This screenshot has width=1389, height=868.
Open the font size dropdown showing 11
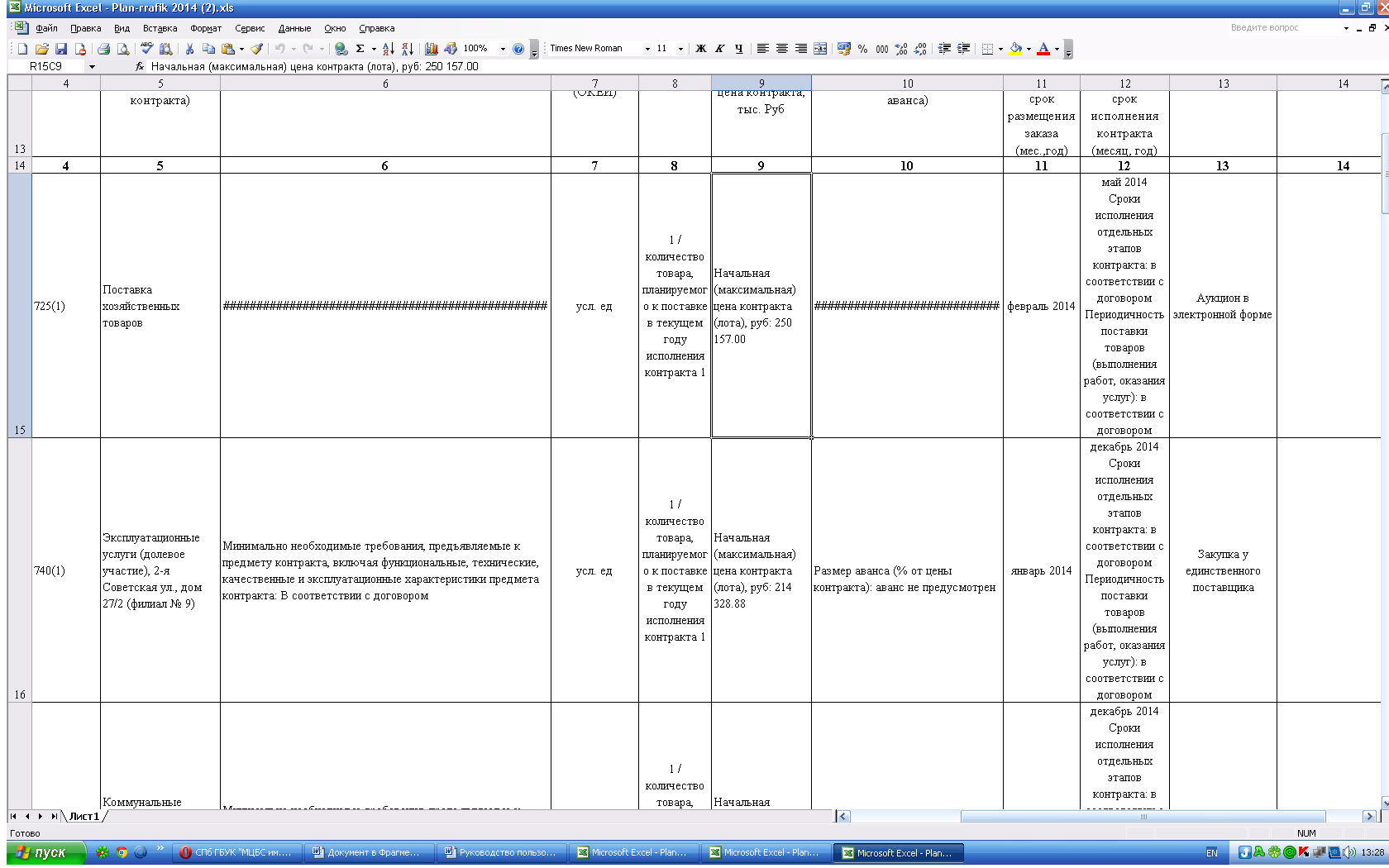pos(680,49)
